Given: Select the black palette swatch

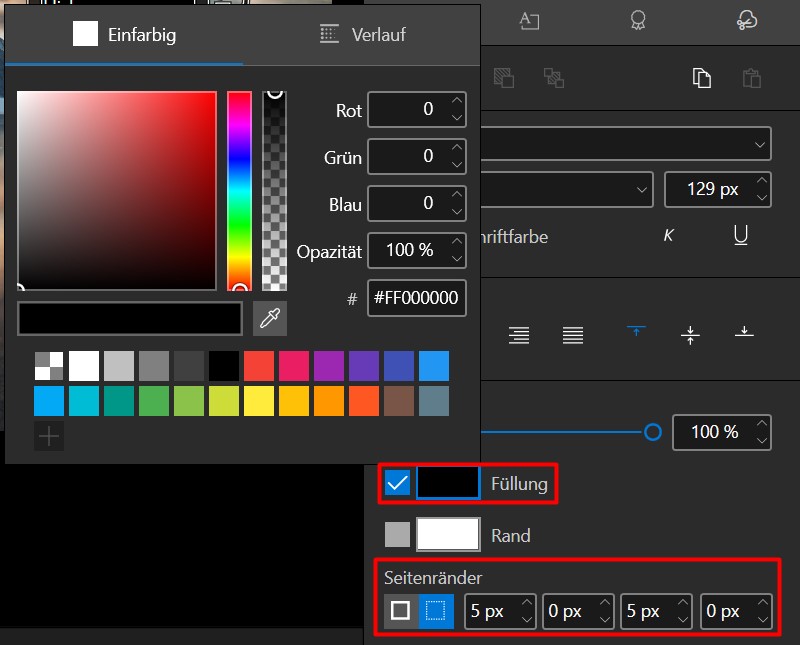Looking at the screenshot, I should pos(224,366).
